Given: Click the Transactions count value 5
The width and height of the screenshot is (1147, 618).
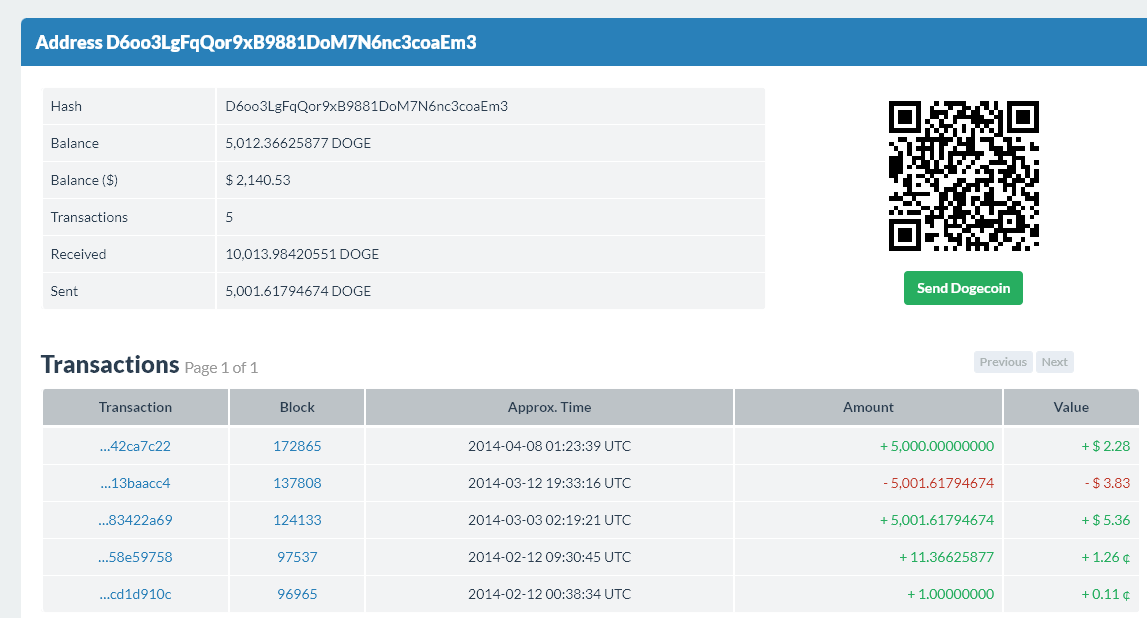Looking at the screenshot, I should click(x=229, y=217).
